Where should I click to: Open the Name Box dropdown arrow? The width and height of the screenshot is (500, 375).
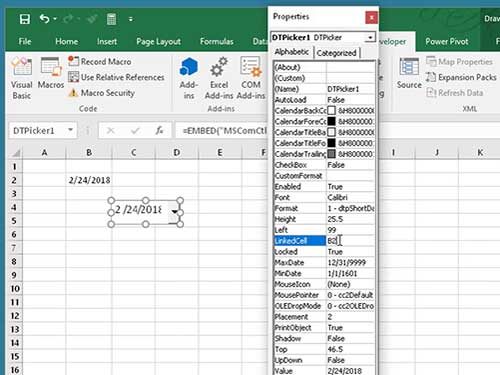click(x=70, y=130)
